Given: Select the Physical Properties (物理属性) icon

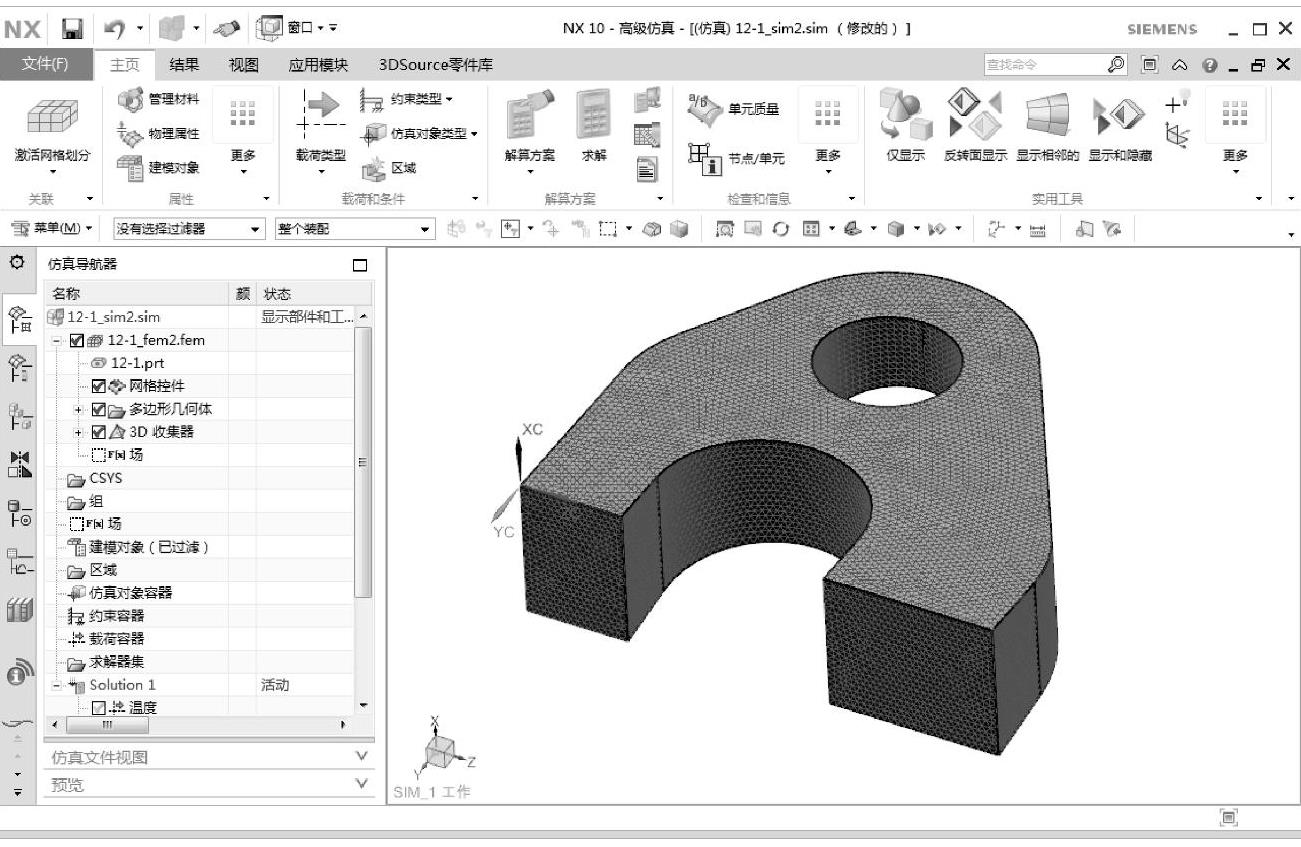Looking at the screenshot, I should point(130,133).
